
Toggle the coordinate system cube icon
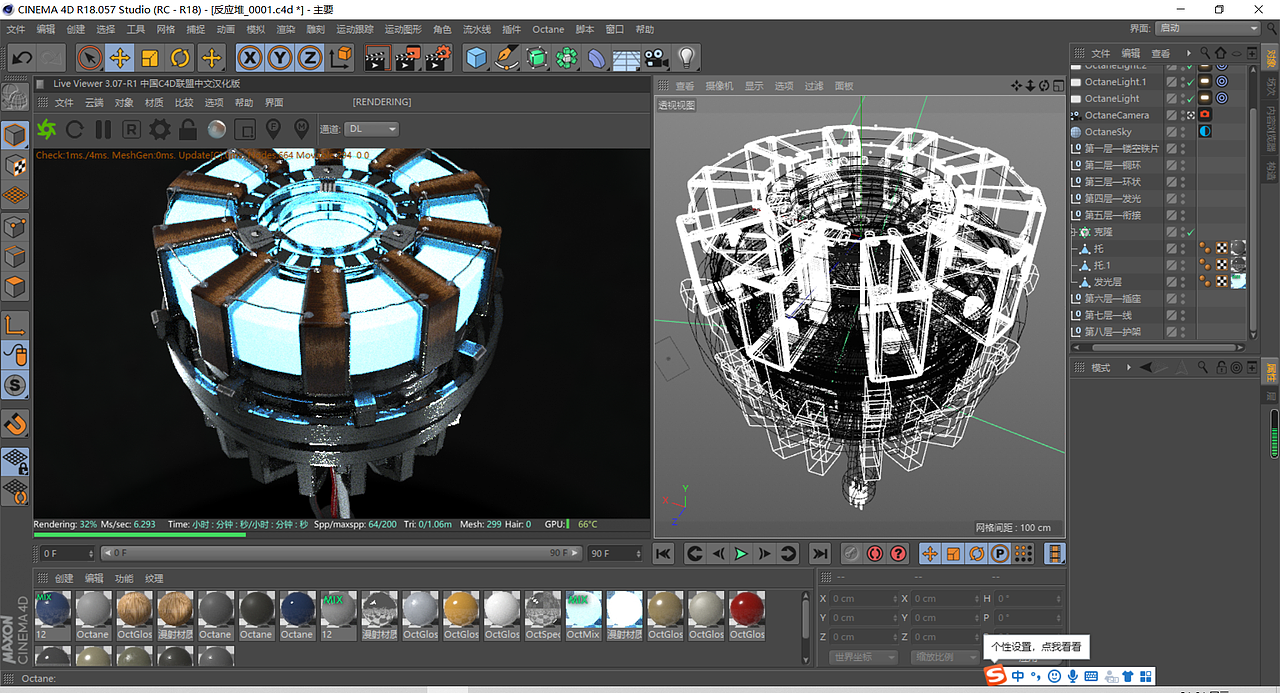tap(341, 58)
